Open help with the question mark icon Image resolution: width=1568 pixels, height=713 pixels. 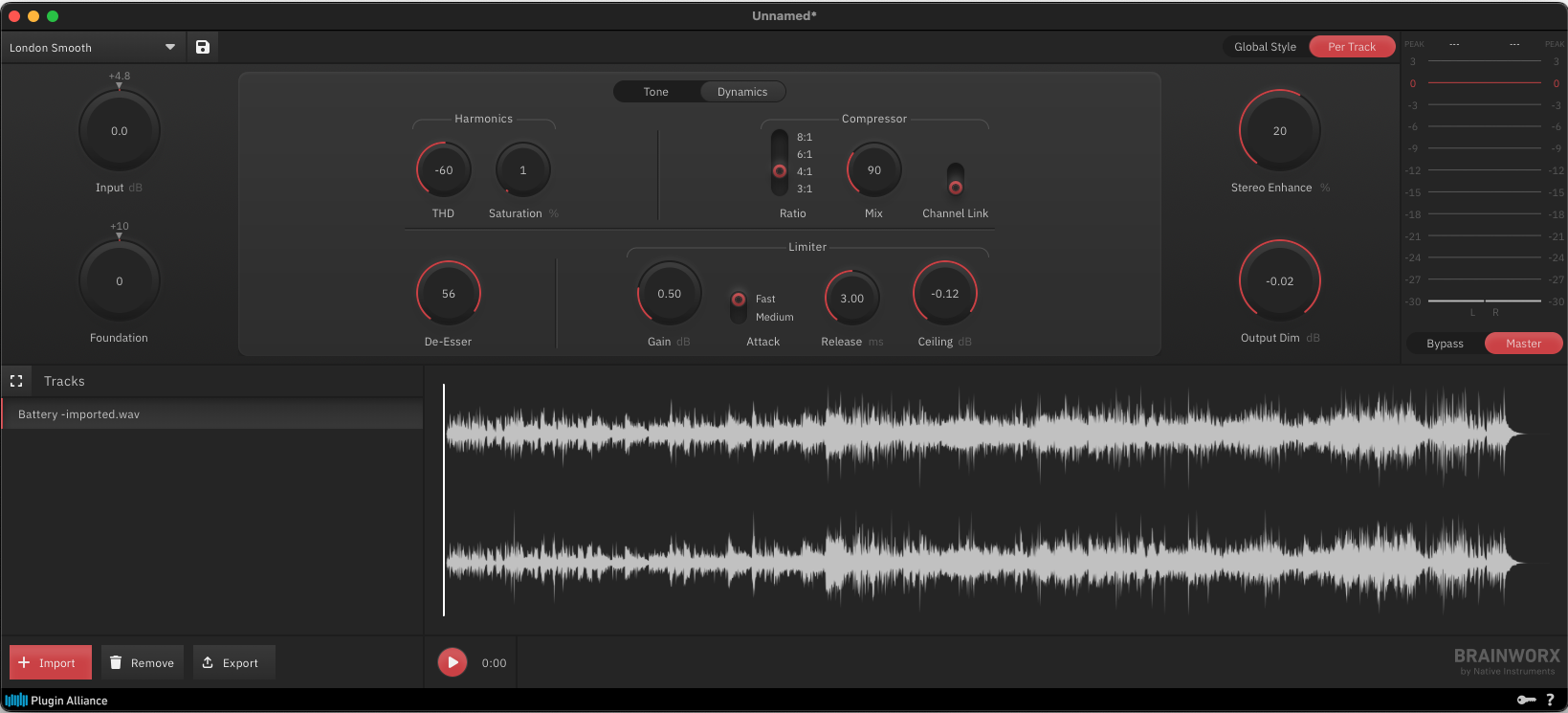pyautogui.click(x=1550, y=700)
